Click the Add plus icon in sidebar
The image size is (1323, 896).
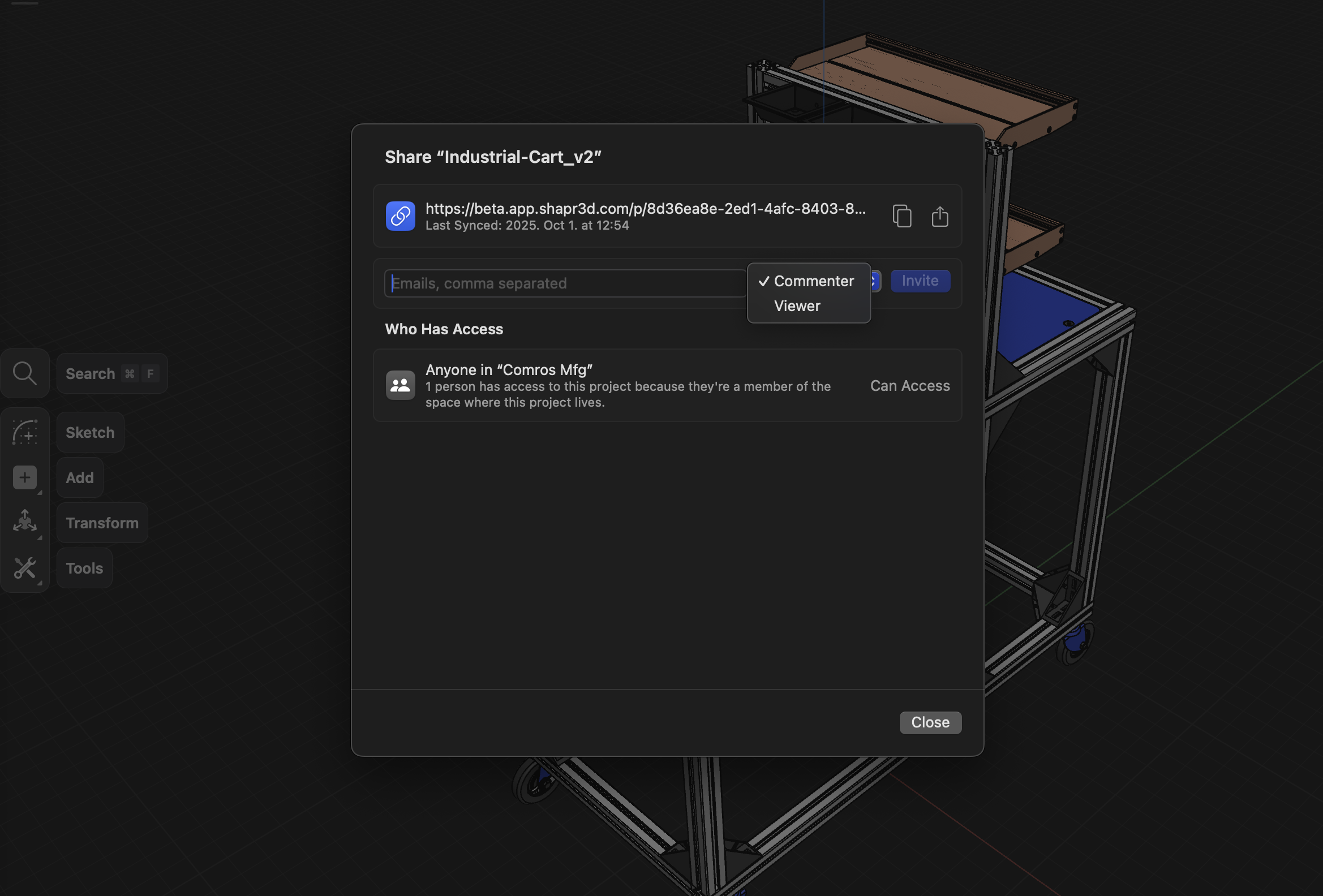24,477
